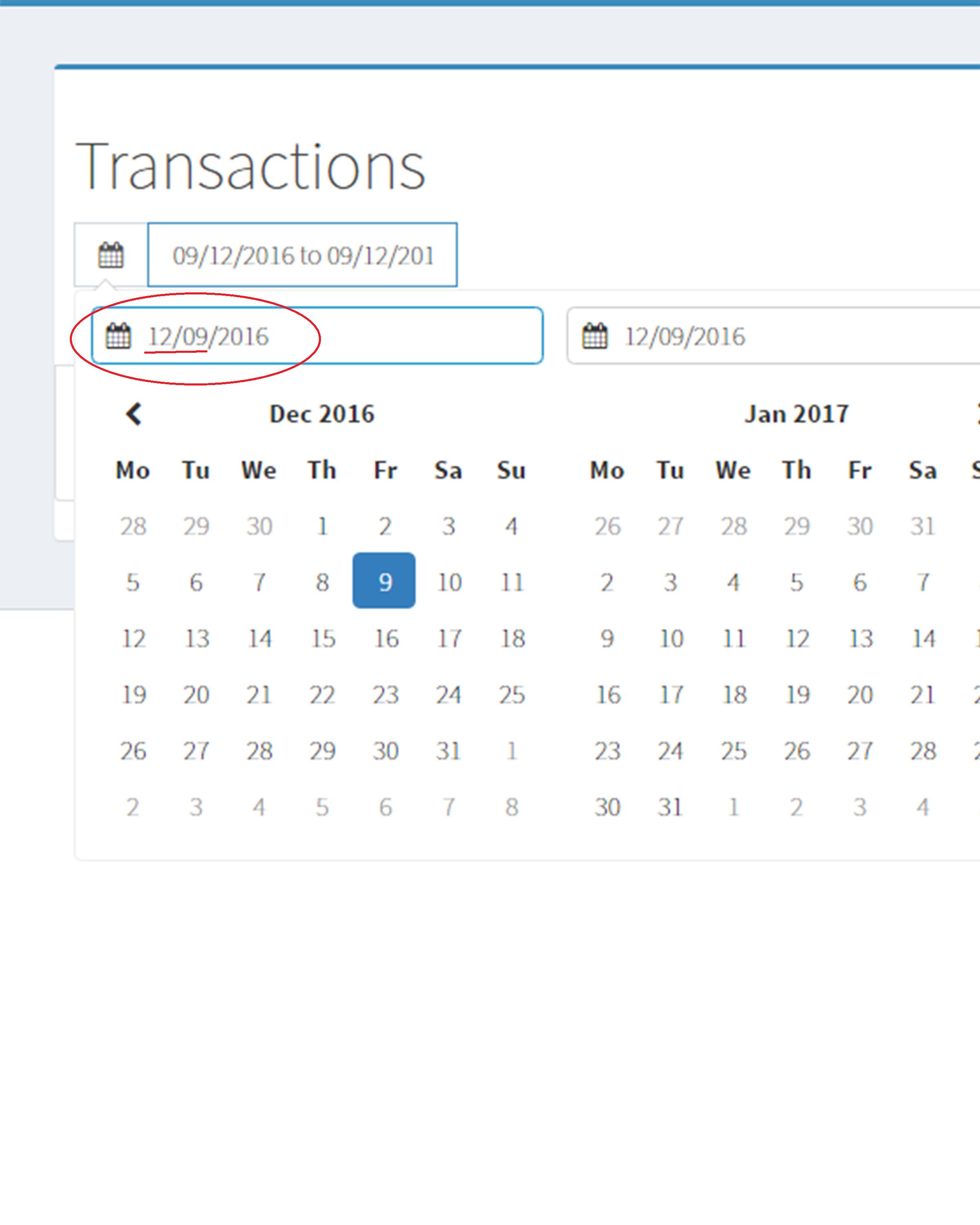This screenshot has height=1225, width=980.
Task: Click the calendar icon beside the date range
Action: pyautogui.click(x=111, y=254)
